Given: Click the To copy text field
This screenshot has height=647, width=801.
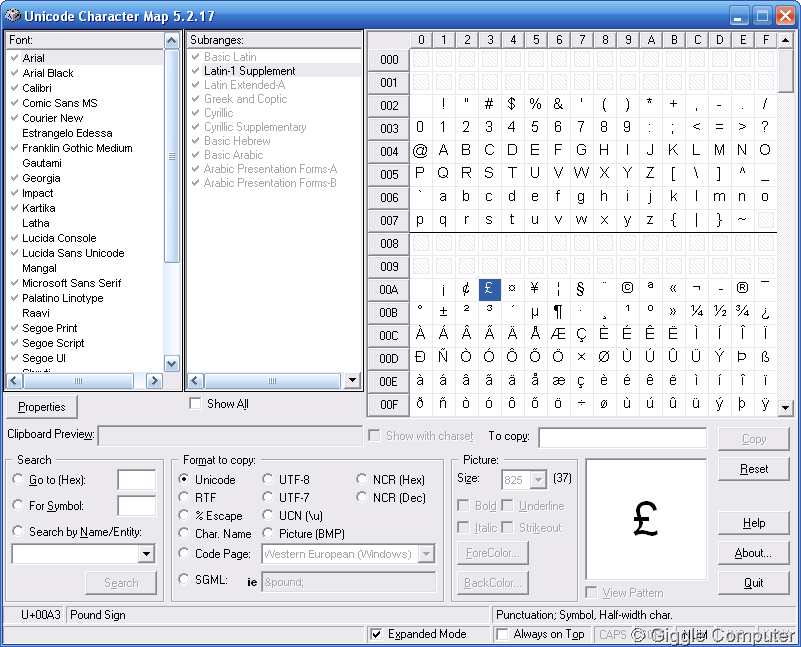Looking at the screenshot, I should point(623,438).
